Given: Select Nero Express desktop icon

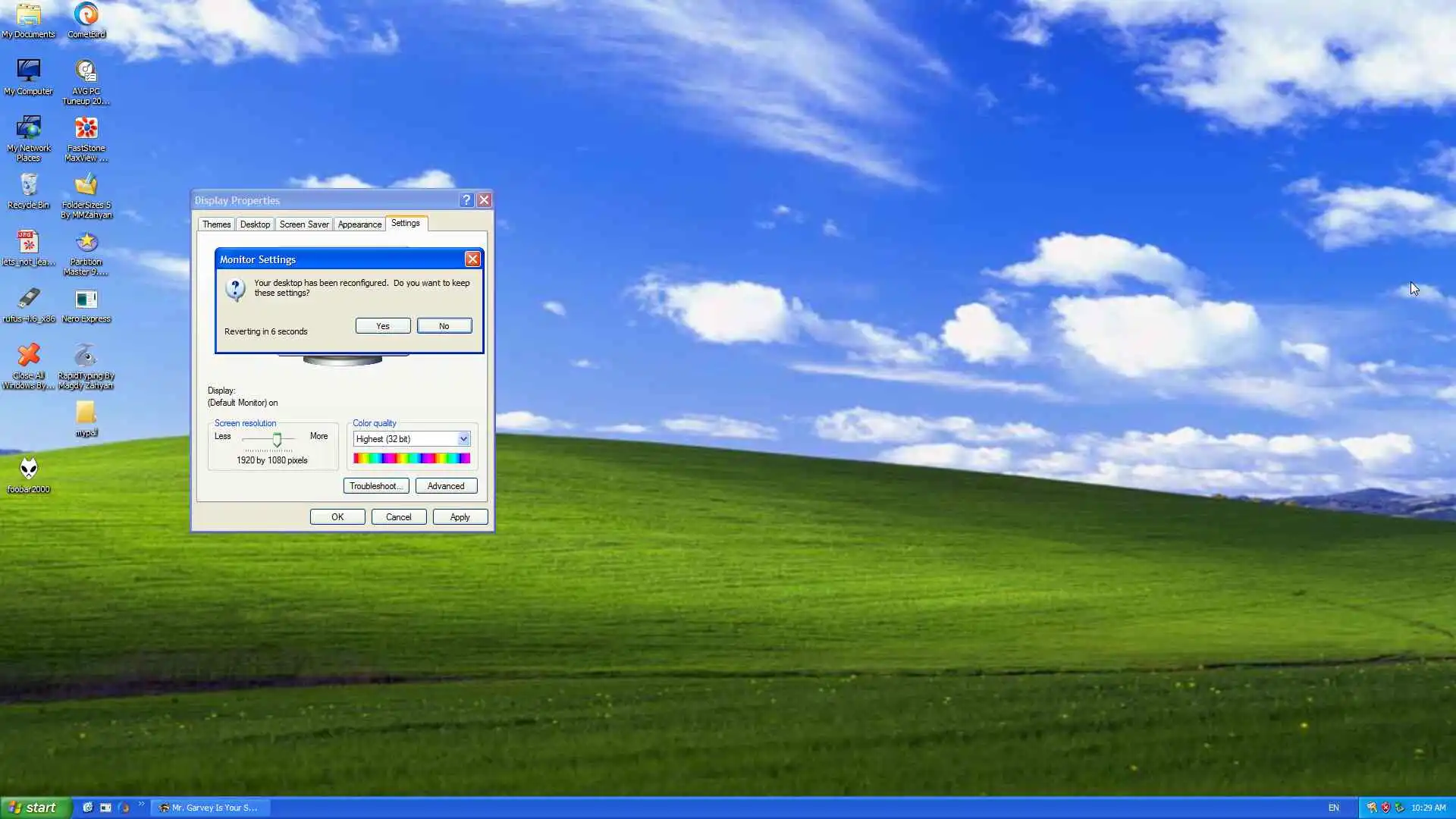Looking at the screenshot, I should (86, 300).
